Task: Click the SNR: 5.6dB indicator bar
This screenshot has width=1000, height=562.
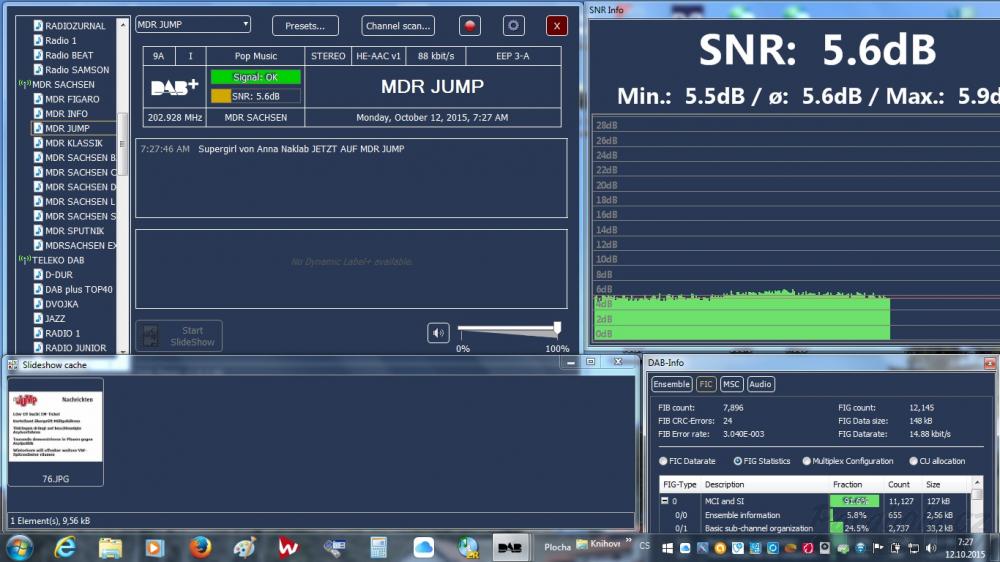Action: 256,96
